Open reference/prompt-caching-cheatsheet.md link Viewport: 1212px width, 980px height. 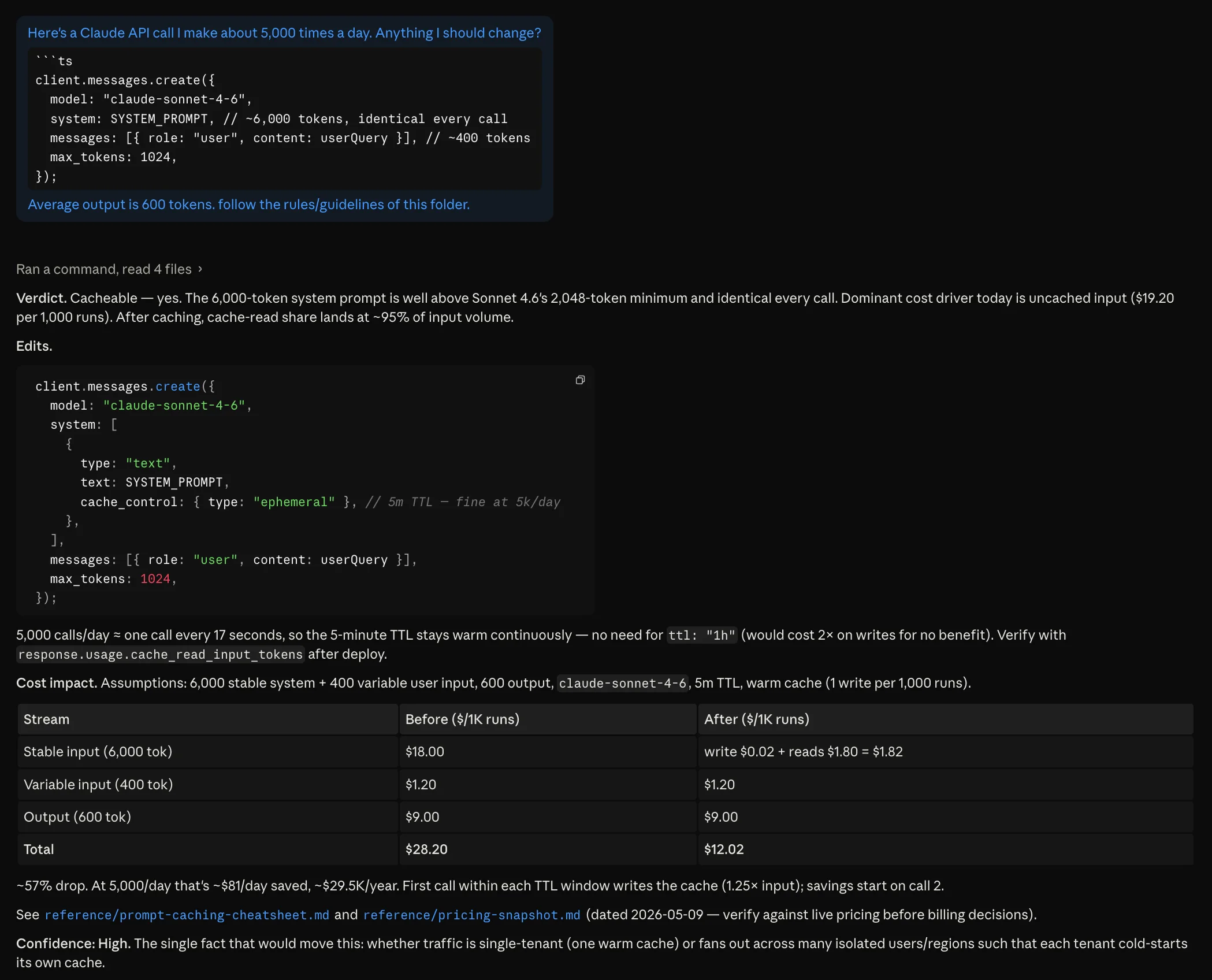tap(187, 915)
